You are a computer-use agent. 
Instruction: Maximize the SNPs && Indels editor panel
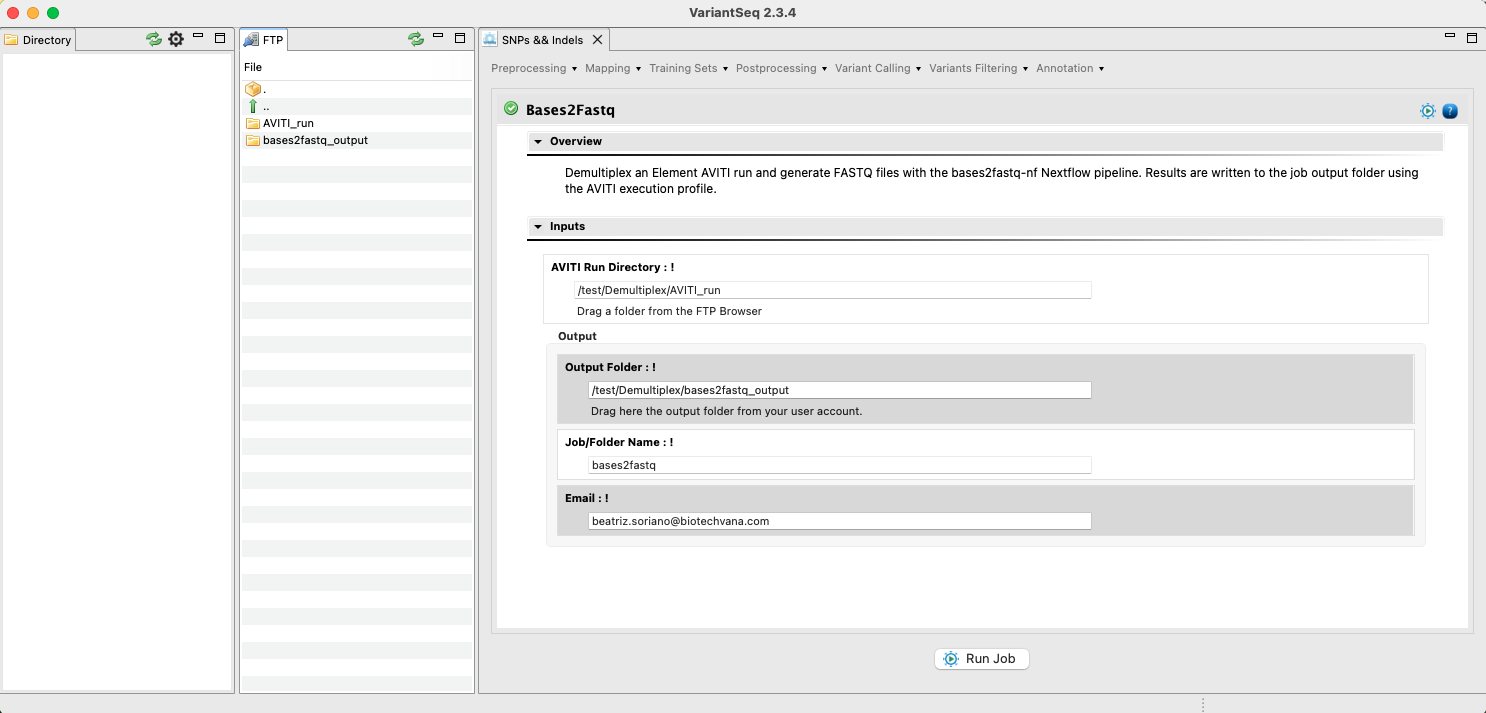1472,38
